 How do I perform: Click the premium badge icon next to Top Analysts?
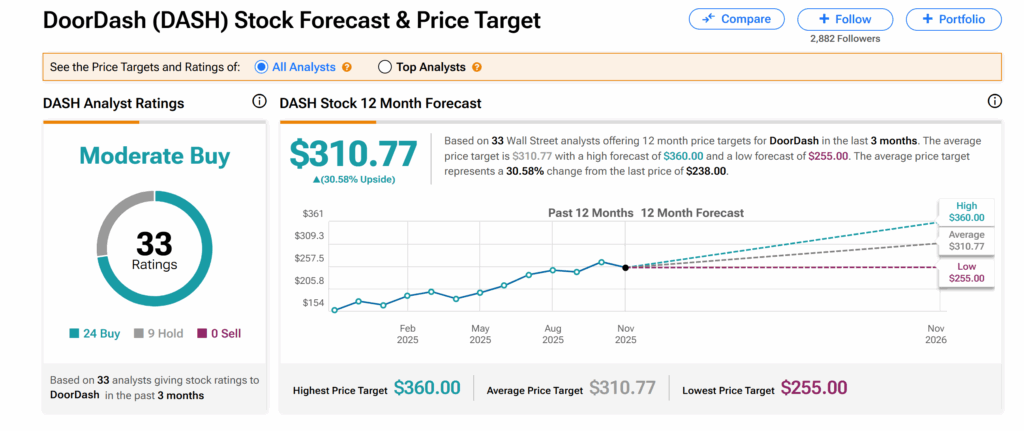click(476, 67)
